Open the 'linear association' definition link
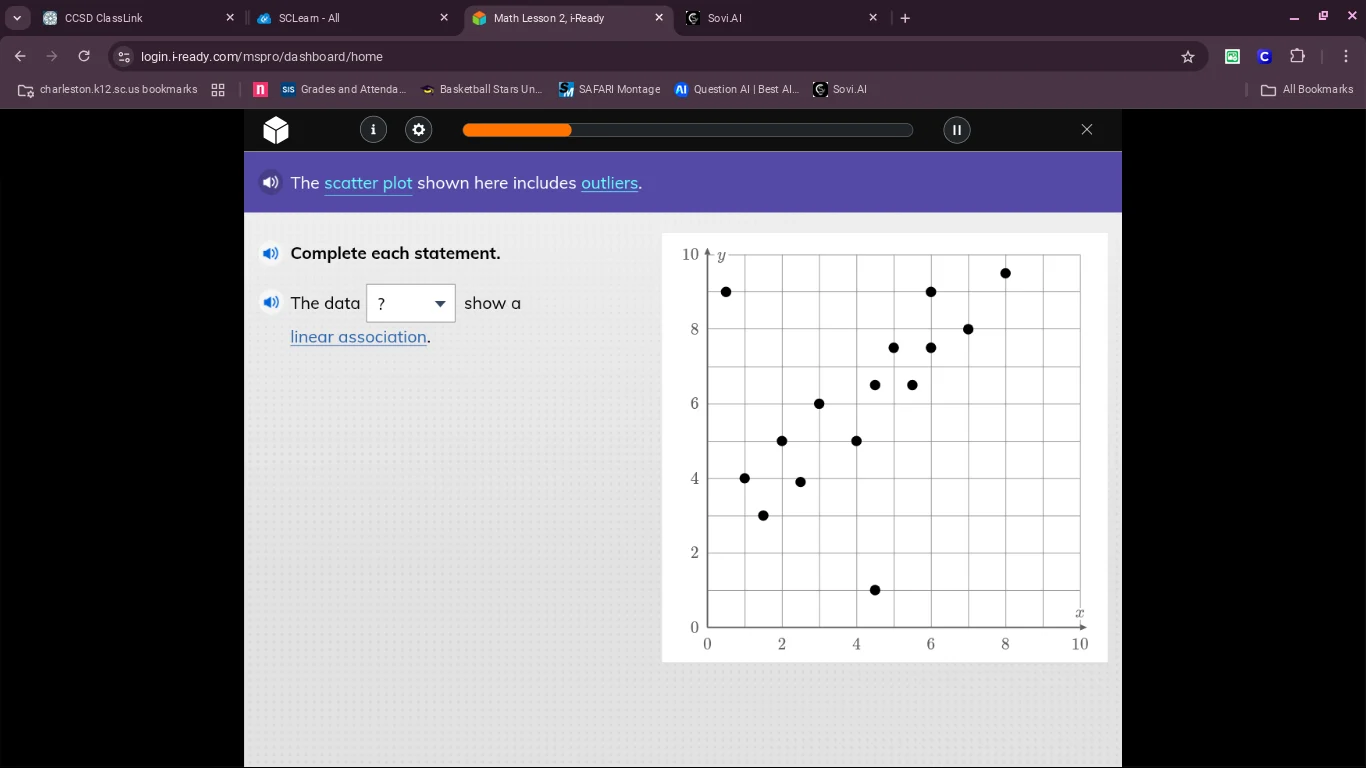Viewport: 1366px width, 768px height. [x=358, y=337]
